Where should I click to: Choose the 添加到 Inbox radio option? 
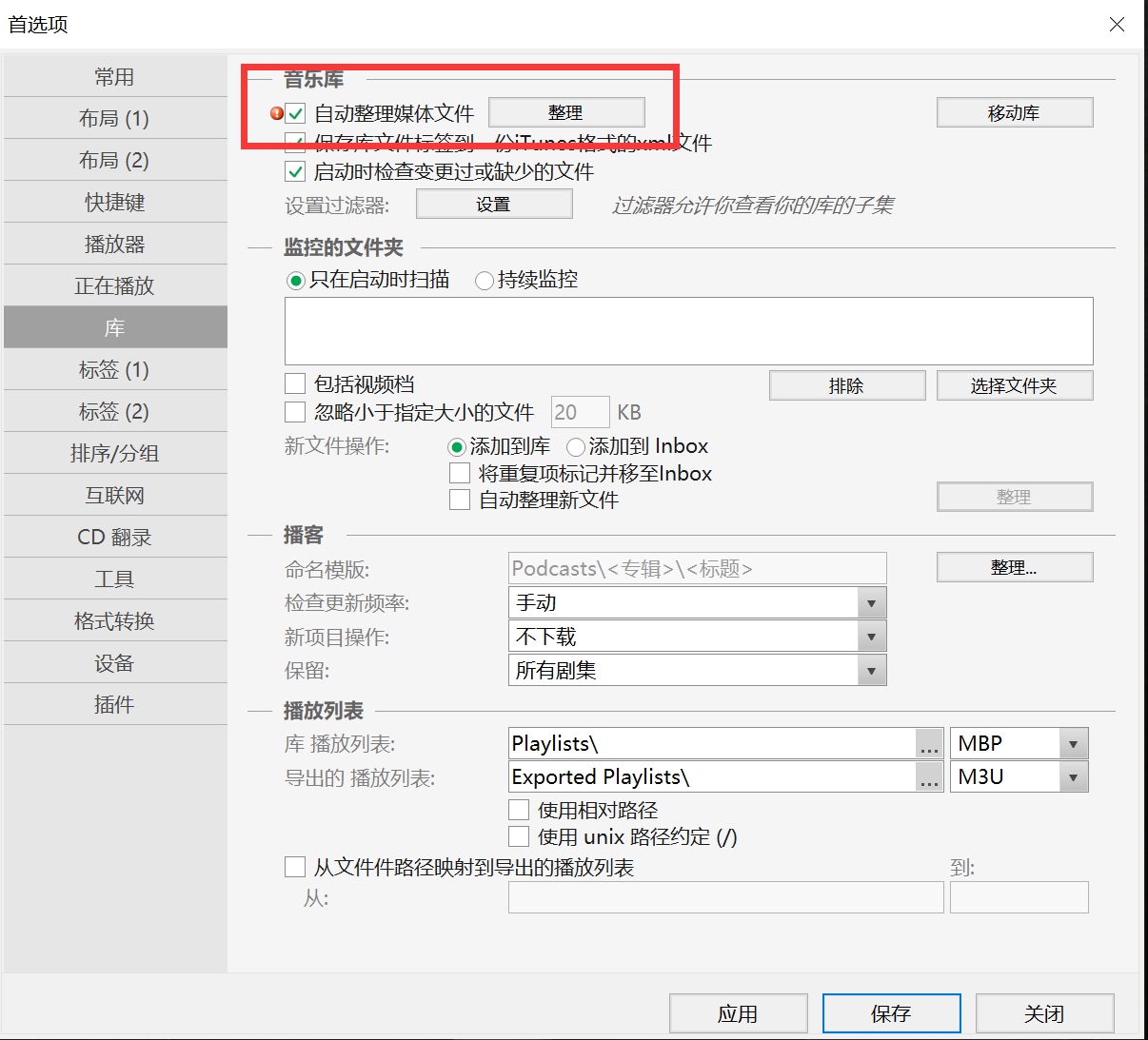click(x=576, y=447)
